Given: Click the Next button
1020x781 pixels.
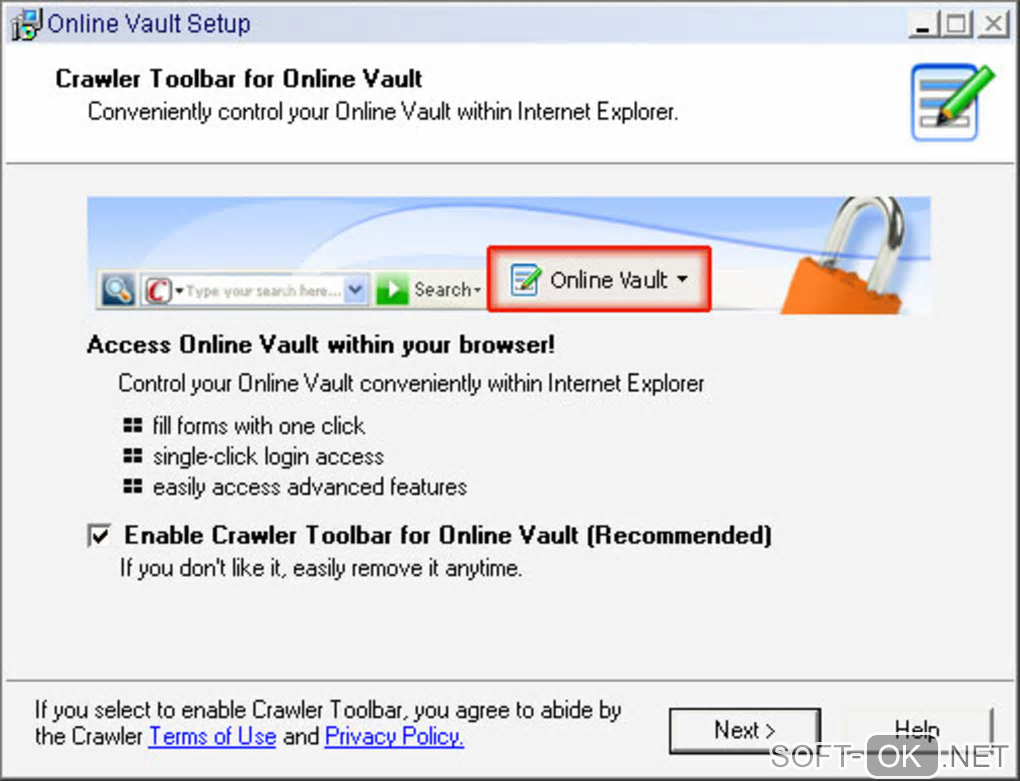Looking at the screenshot, I should (x=745, y=730).
